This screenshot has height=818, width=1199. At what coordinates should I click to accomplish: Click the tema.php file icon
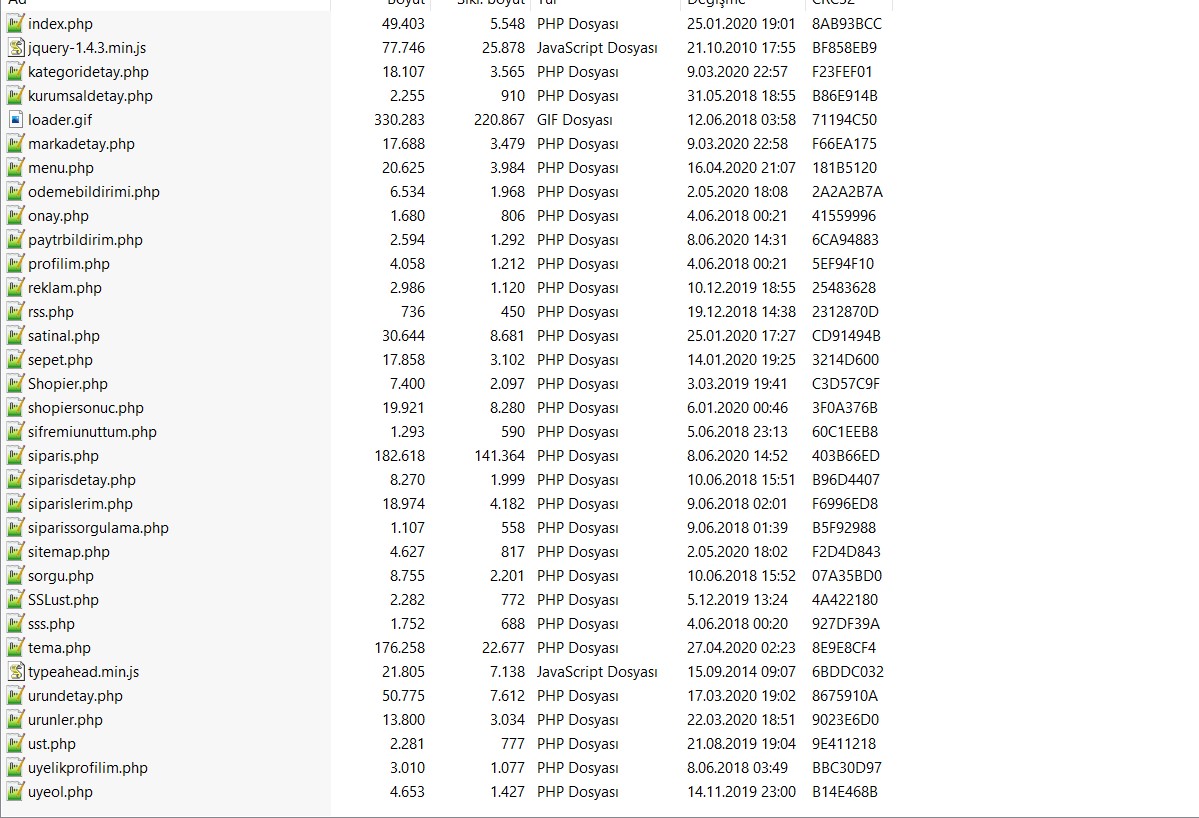[15, 648]
